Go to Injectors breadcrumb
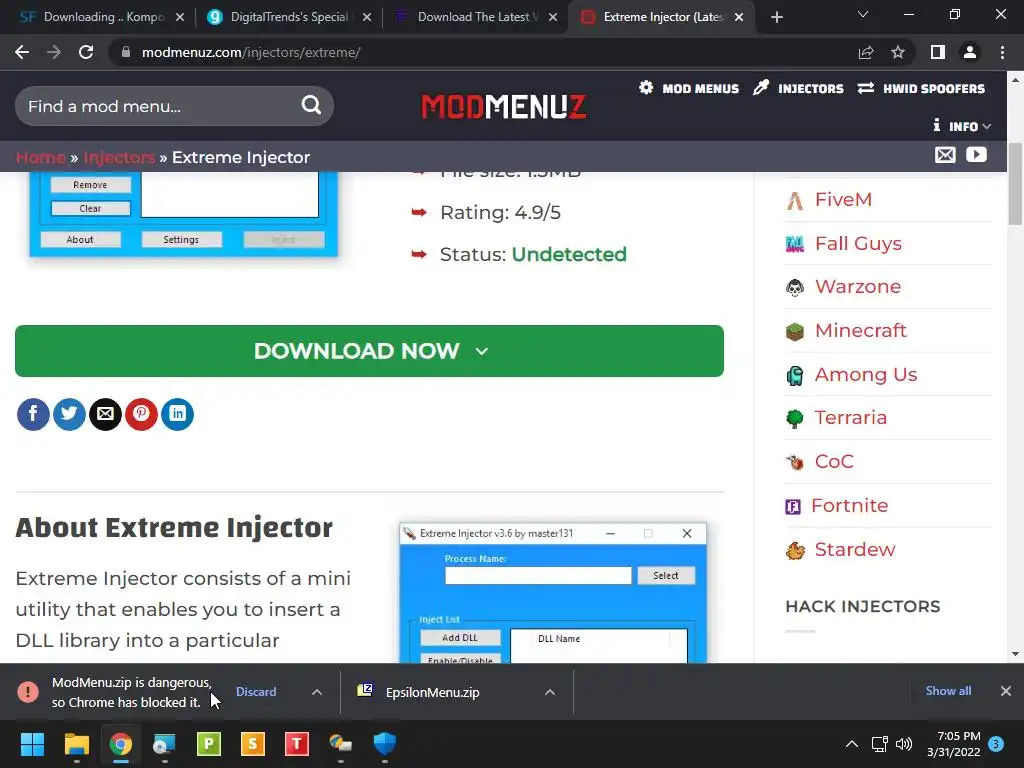1024x768 pixels. (119, 157)
